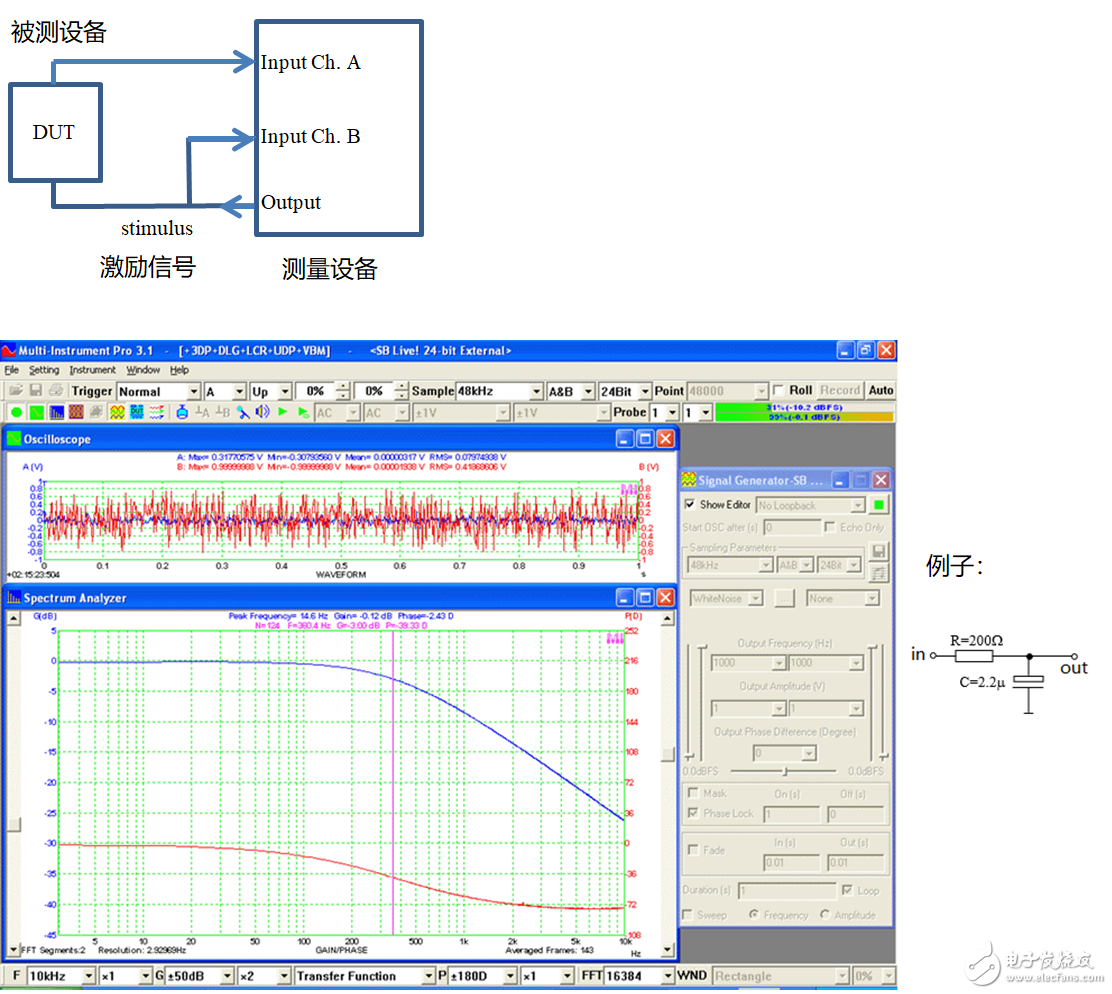
Task: Open the Transfer Function view dropdown
Action: [365, 976]
